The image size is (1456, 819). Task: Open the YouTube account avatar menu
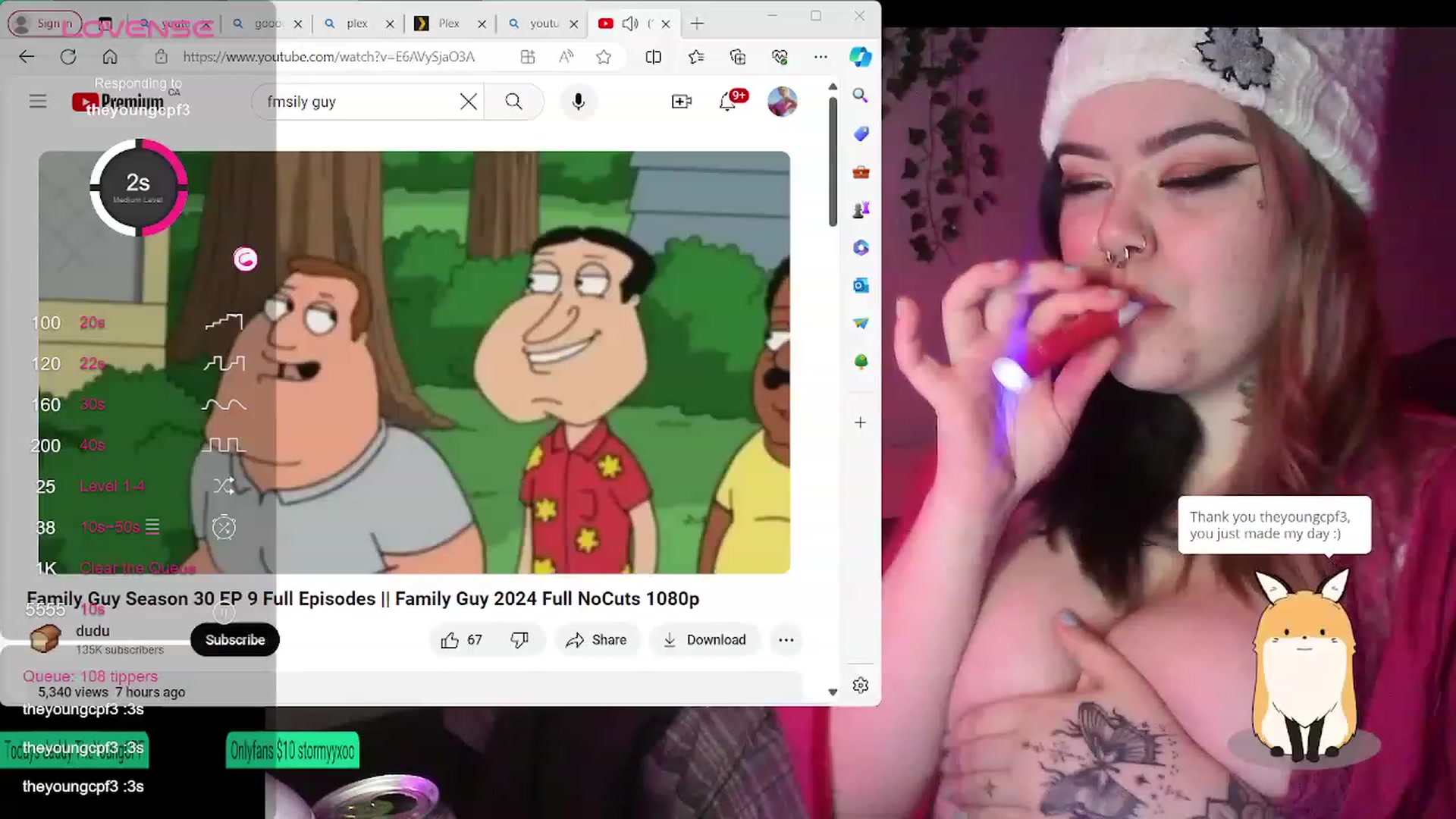pos(782,102)
